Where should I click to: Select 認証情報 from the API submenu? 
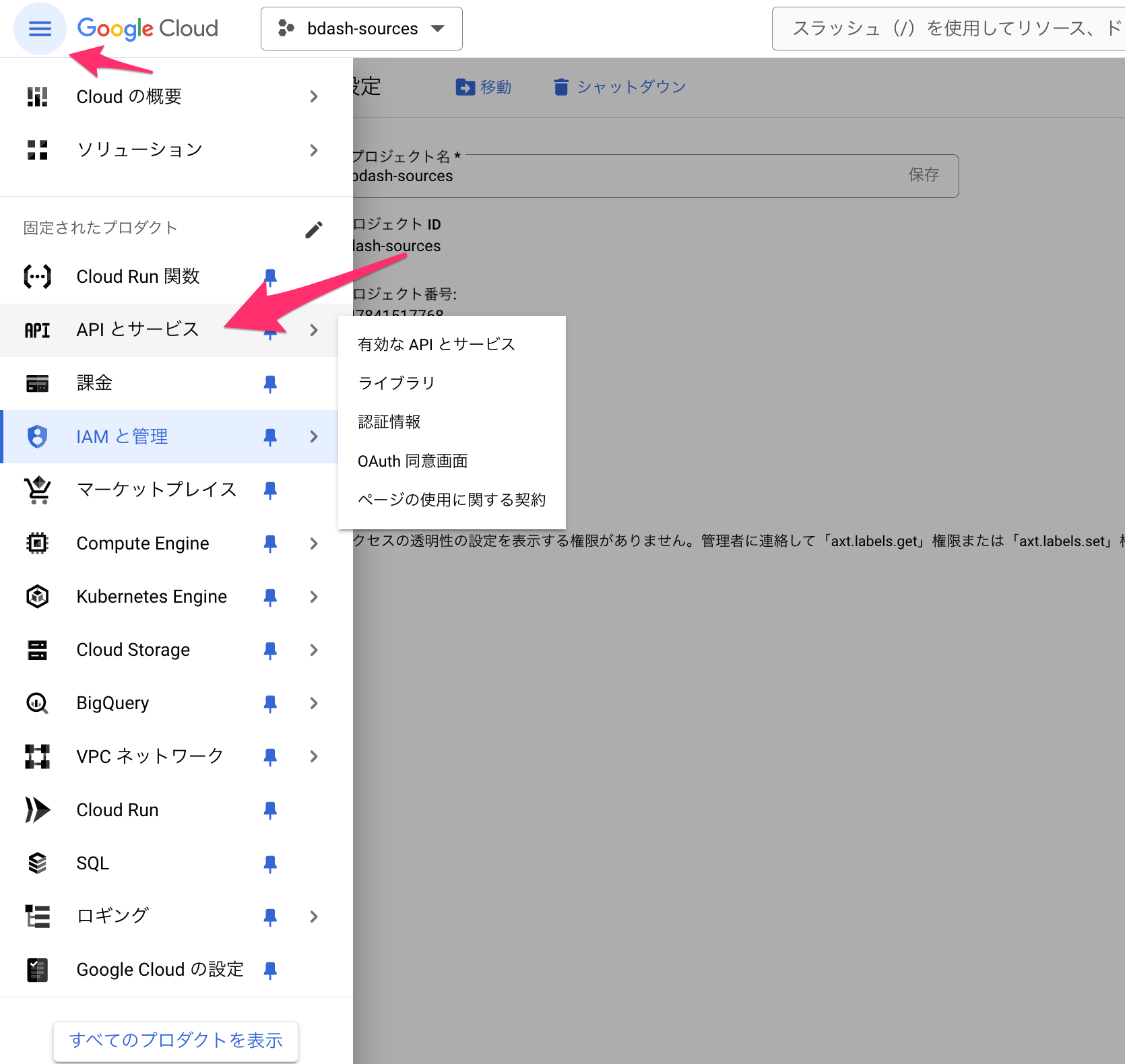pos(389,422)
